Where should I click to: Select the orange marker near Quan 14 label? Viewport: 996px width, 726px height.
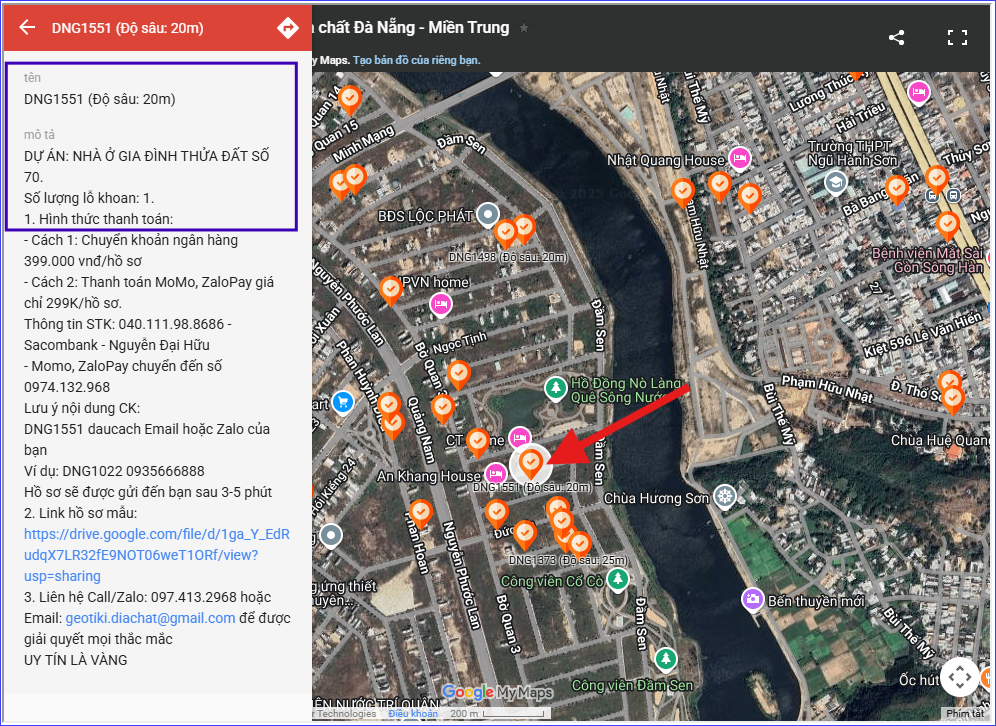point(349,100)
